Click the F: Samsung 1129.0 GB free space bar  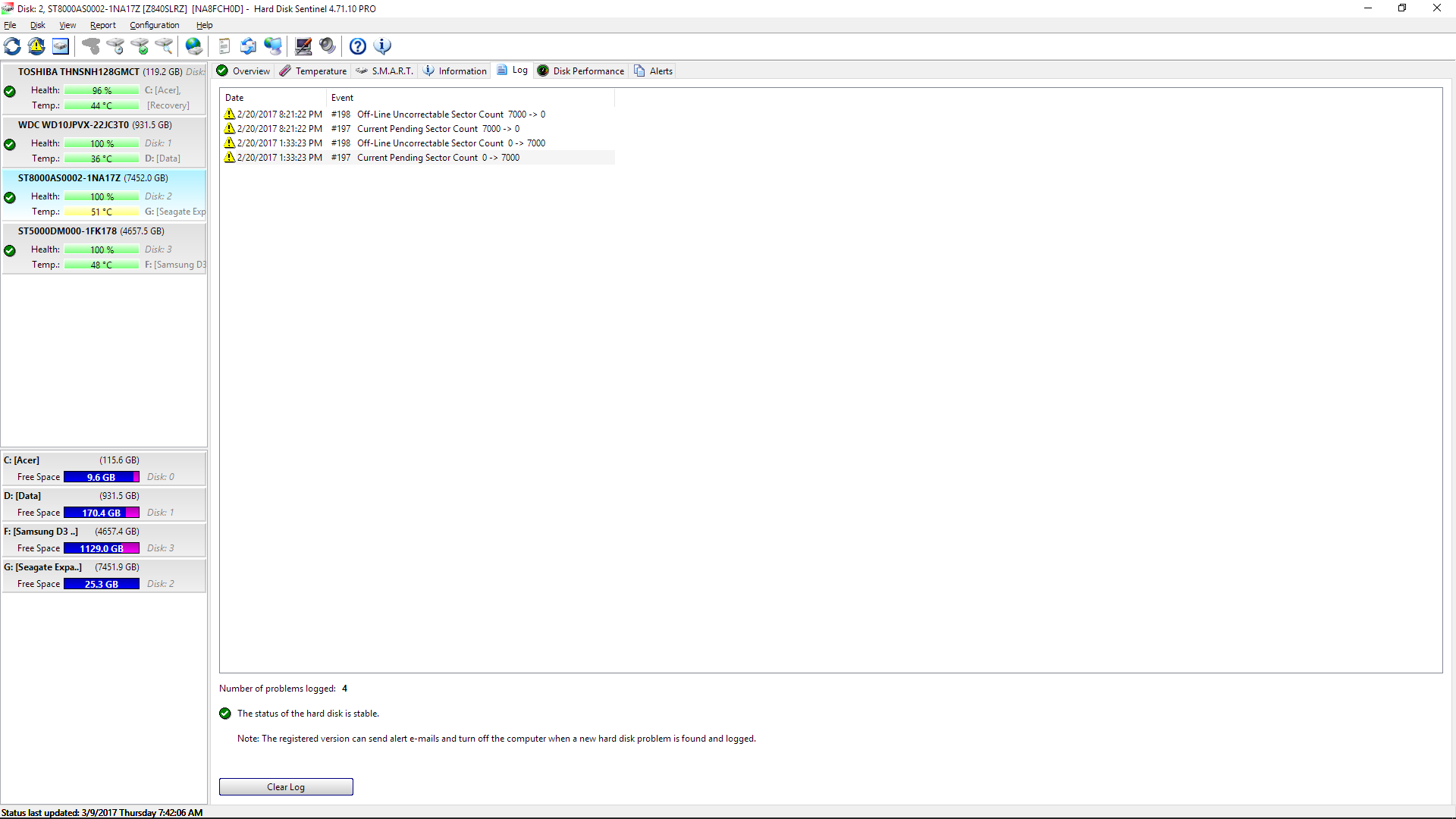pos(102,548)
